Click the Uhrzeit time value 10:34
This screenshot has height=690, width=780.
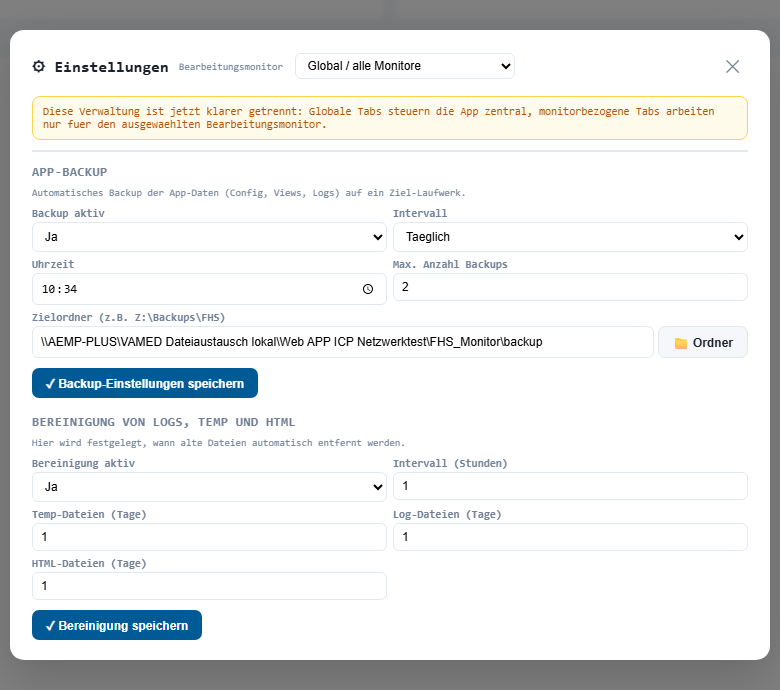(60, 289)
